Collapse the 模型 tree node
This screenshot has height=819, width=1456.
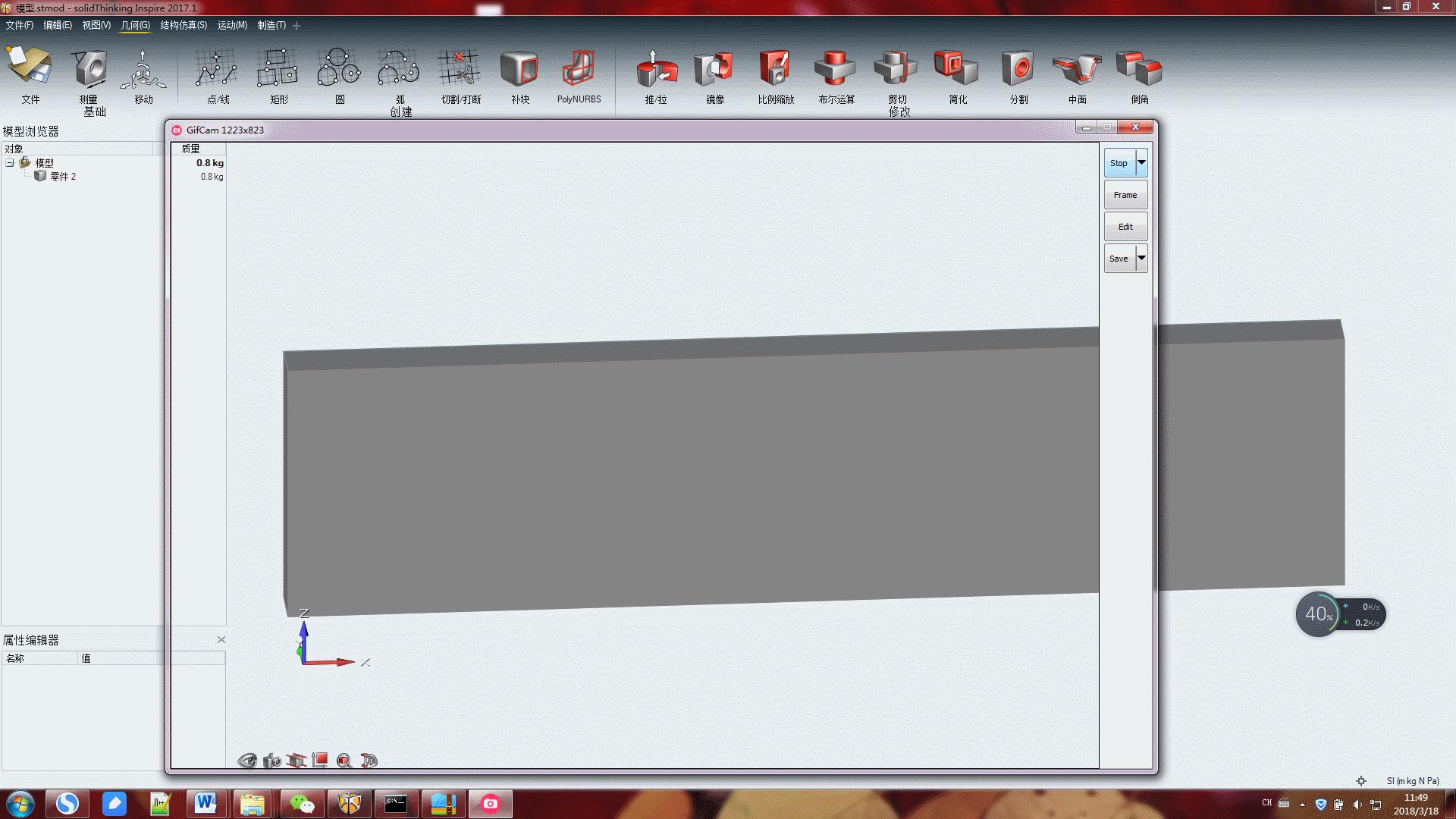pos(10,163)
